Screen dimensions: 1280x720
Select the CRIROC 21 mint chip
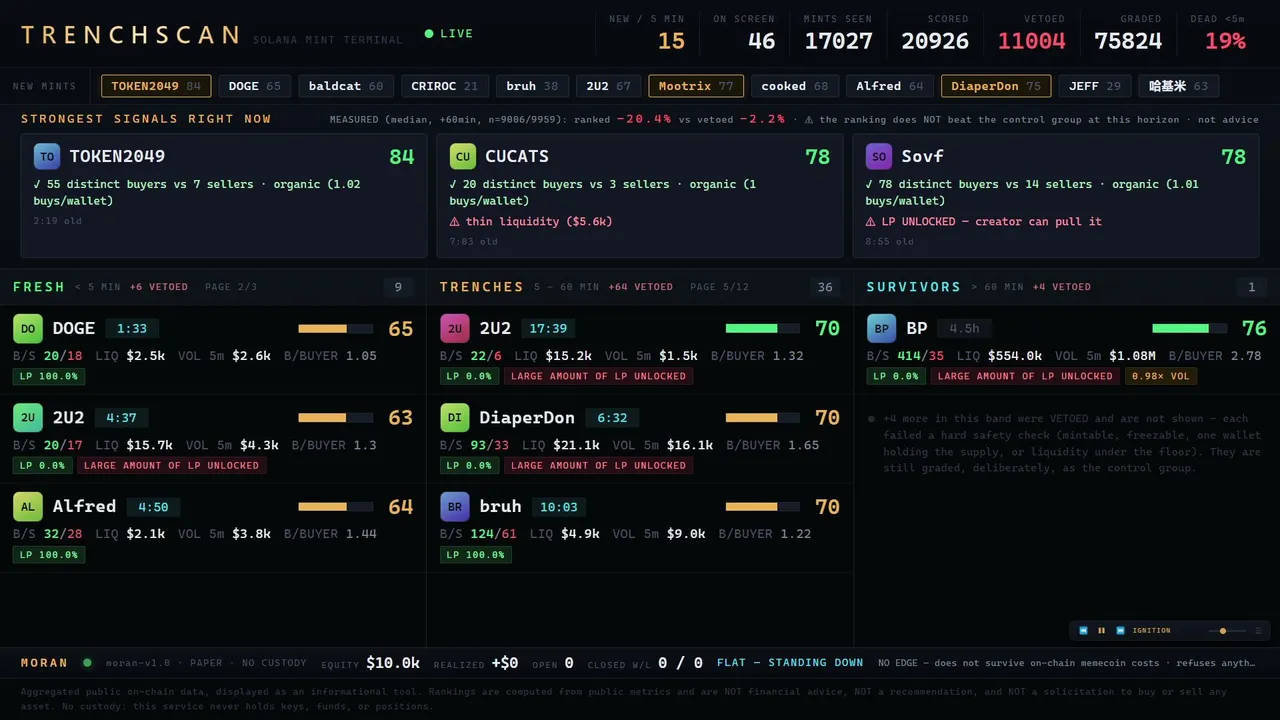point(445,86)
